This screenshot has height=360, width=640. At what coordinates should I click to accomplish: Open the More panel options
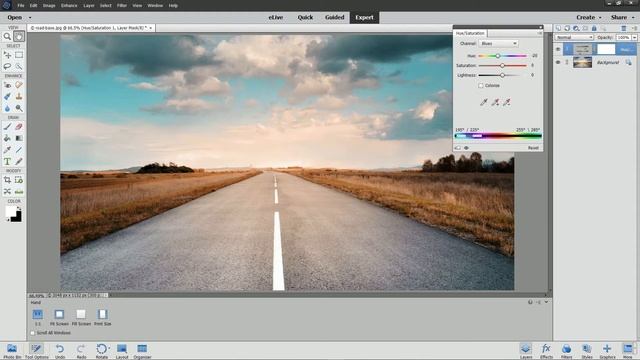click(x=627, y=351)
